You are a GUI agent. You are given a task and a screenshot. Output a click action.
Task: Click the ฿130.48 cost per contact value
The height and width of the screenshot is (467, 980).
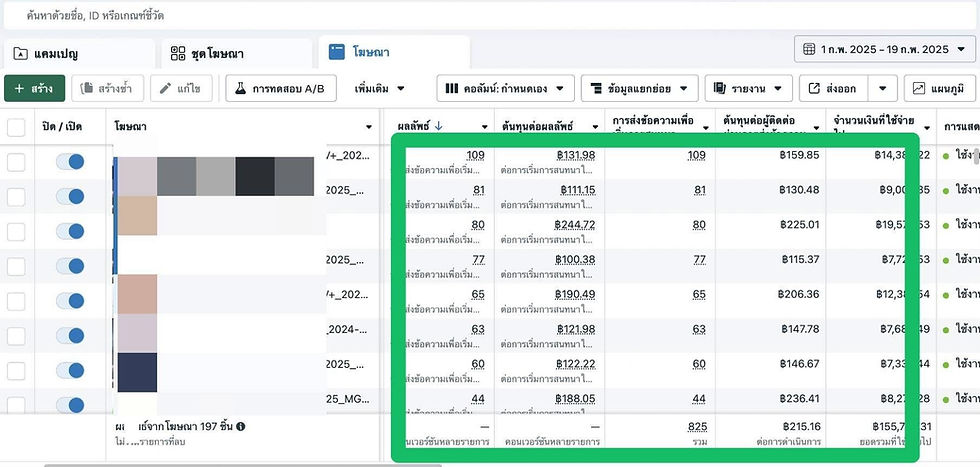[x=799, y=190]
